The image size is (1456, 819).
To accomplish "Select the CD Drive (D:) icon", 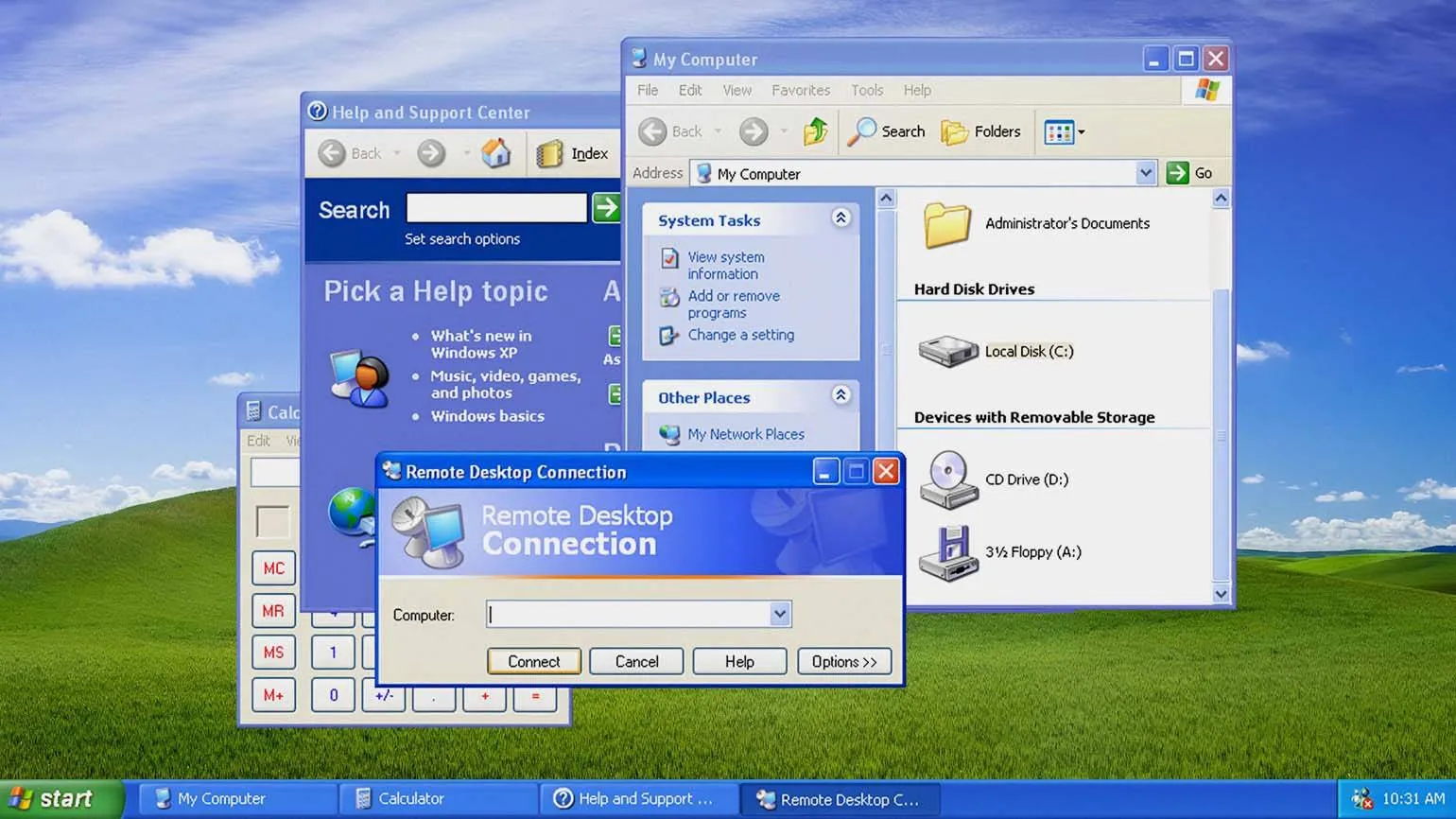I will coord(947,479).
